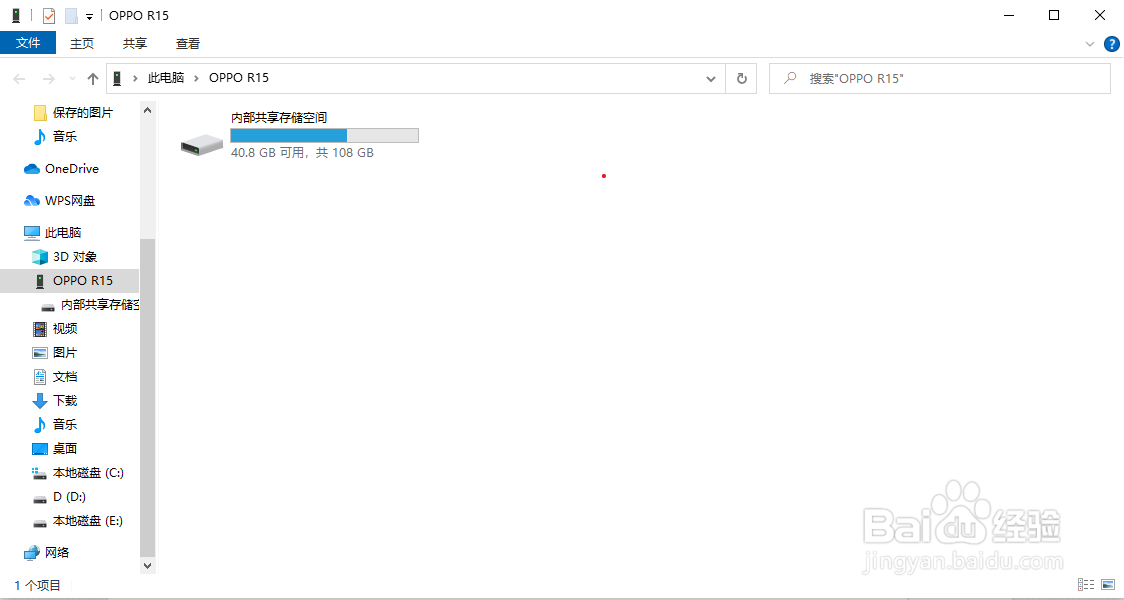Screen dimensions: 1124x600
Task: Click the 文档 document icon
Action: 40,376
